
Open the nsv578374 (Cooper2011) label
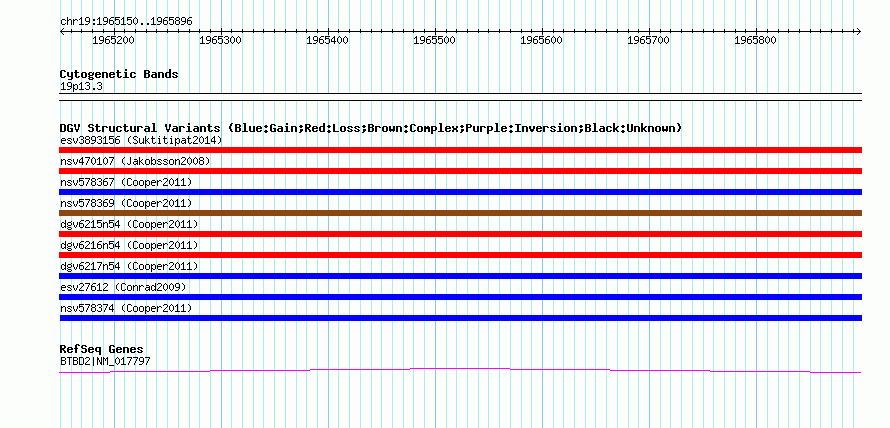[x=126, y=308]
